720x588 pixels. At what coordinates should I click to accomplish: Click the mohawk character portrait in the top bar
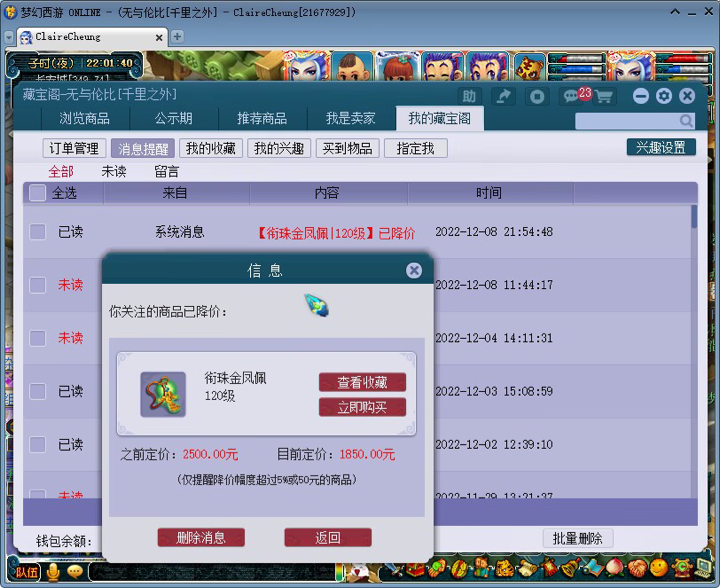pos(353,67)
